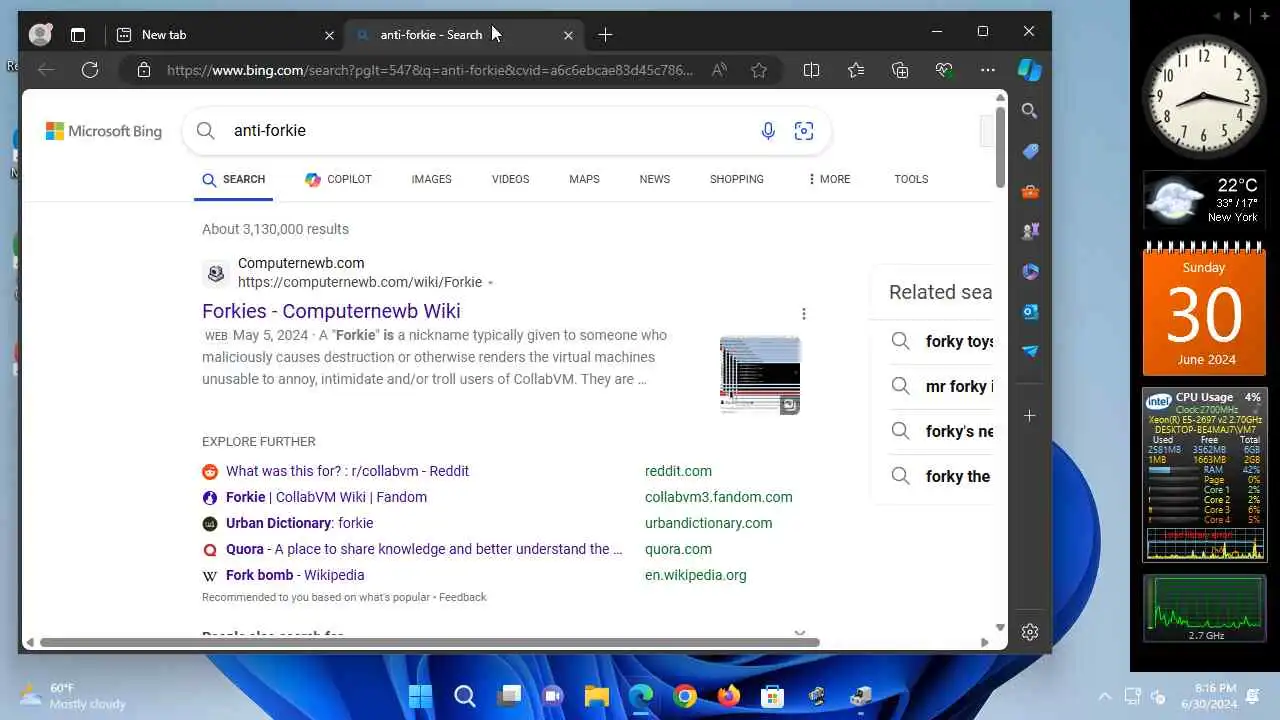The width and height of the screenshot is (1280, 720).
Task: Select the COPILOT search tab
Action: tap(338, 179)
